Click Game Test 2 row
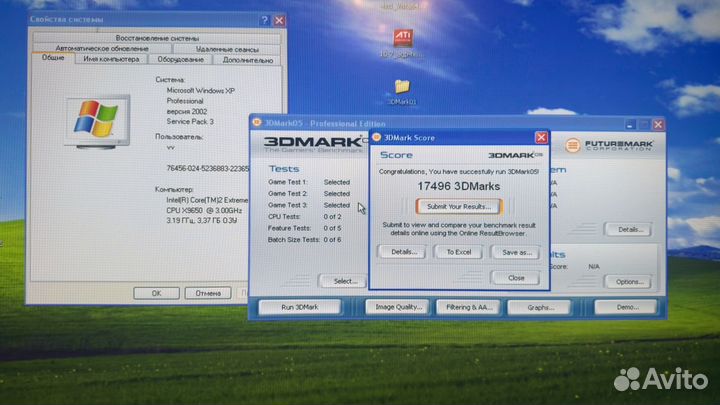 tap(309, 194)
